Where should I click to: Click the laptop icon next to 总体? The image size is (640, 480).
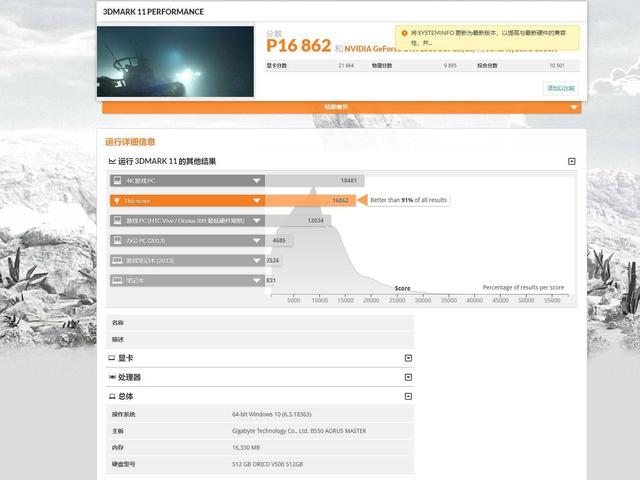click(x=112, y=396)
